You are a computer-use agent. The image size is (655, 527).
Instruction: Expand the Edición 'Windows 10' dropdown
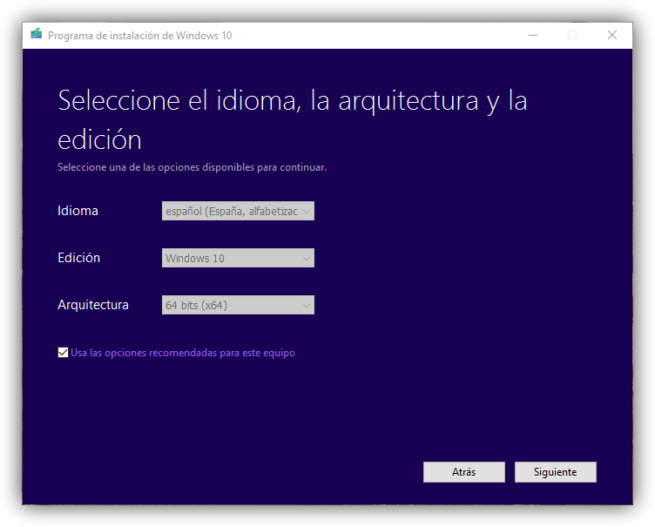pyautogui.click(x=237, y=258)
